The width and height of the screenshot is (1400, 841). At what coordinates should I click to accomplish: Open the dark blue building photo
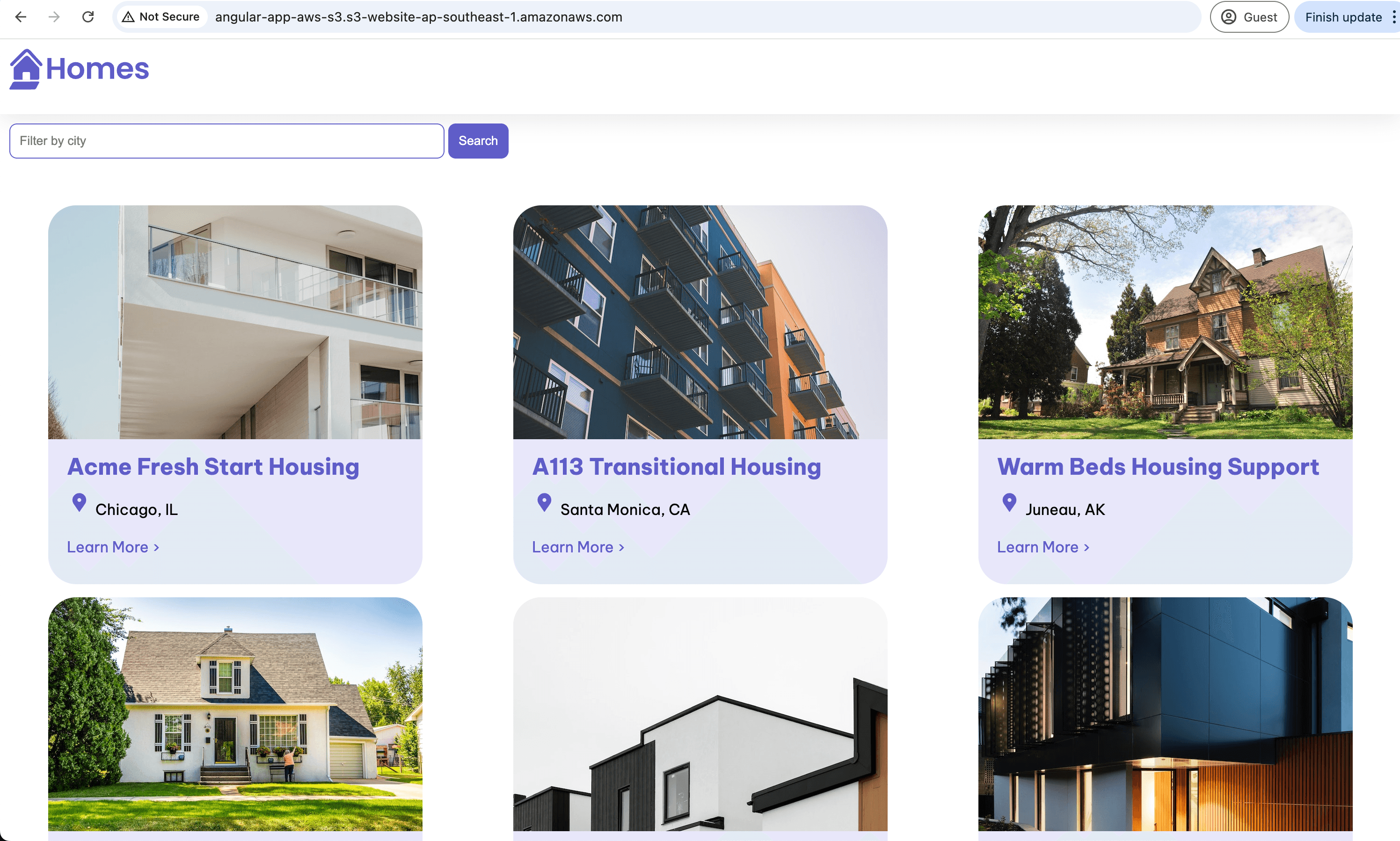point(1166,714)
